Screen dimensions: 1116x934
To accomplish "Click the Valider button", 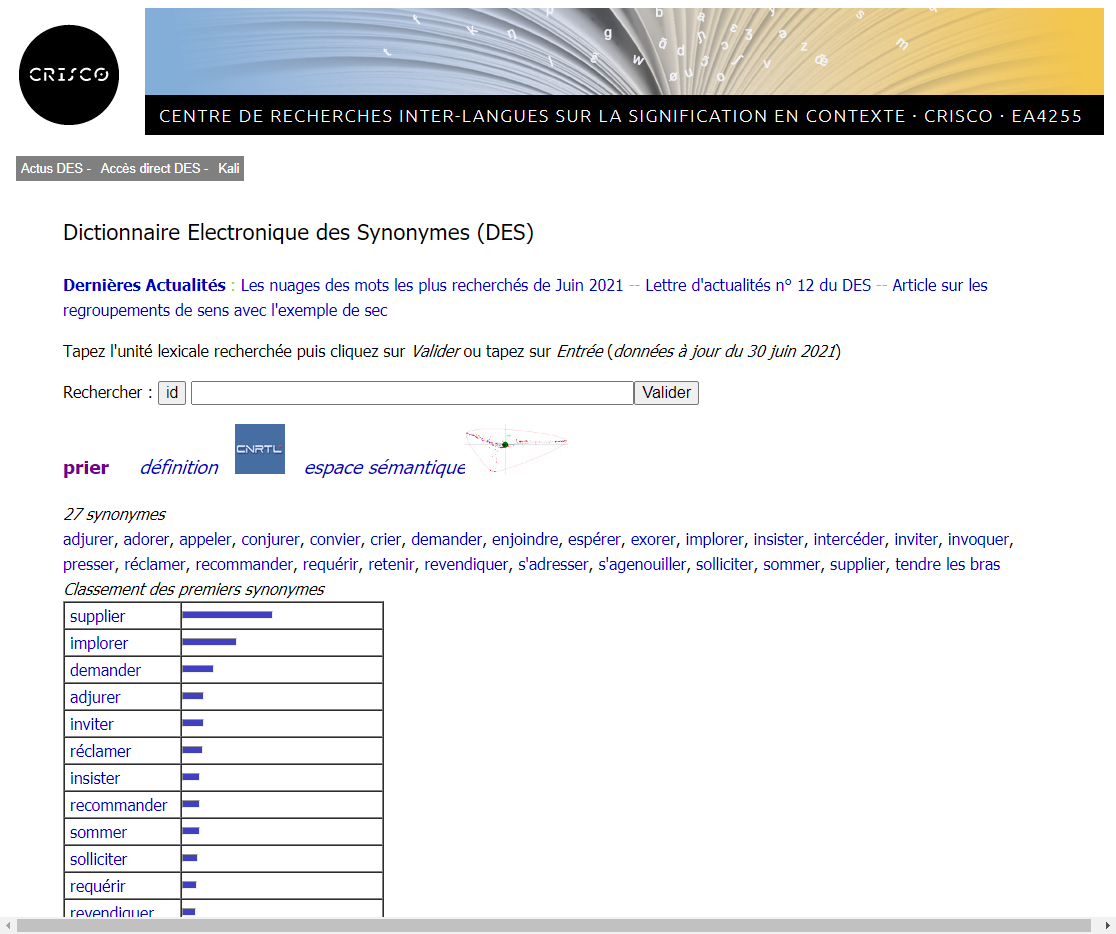I will pos(666,393).
